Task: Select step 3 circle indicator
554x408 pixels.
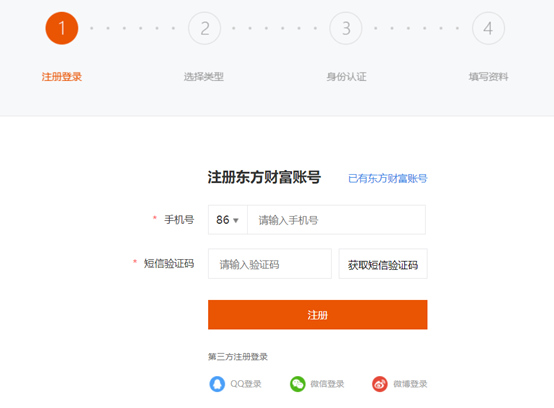Action: click(346, 28)
